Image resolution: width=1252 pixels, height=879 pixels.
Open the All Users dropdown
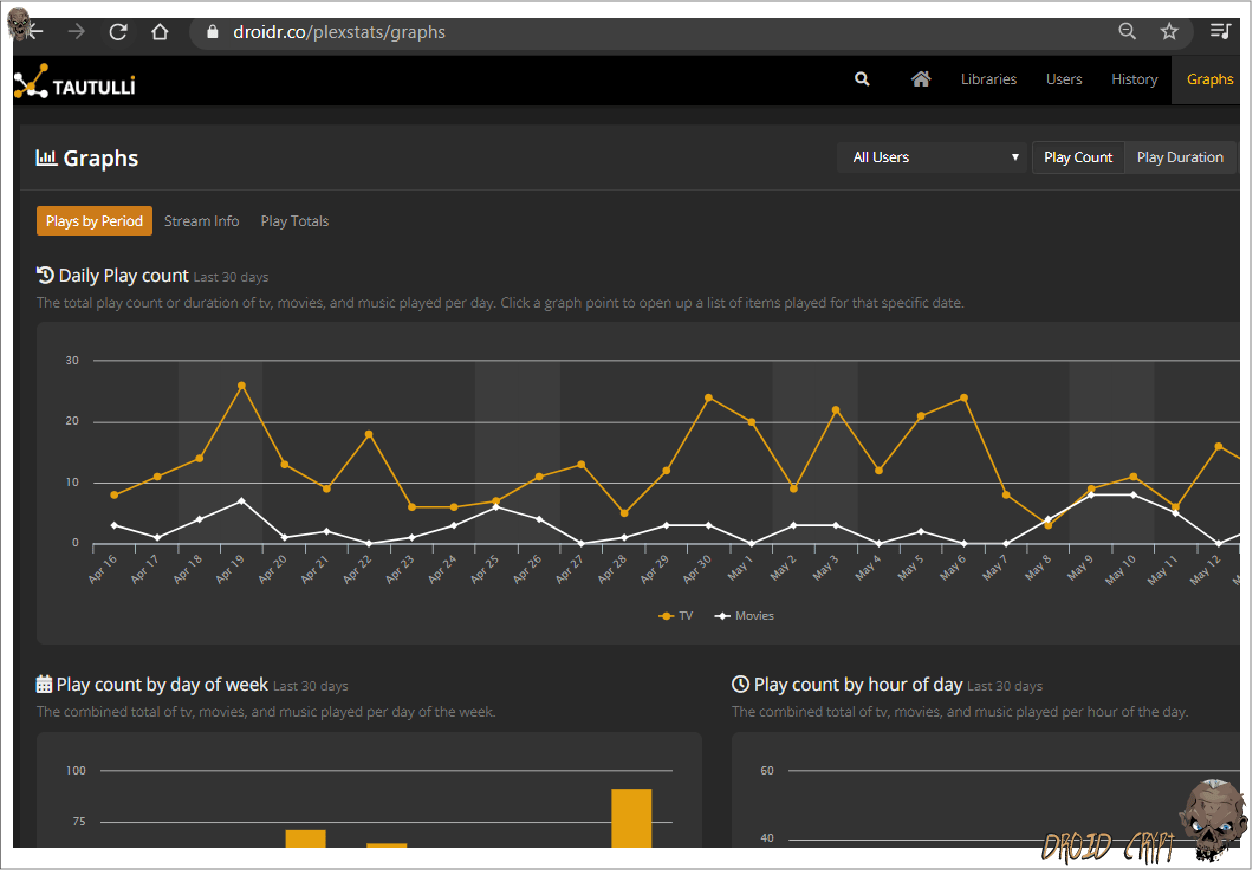pyautogui.click(x=931, y=157)
